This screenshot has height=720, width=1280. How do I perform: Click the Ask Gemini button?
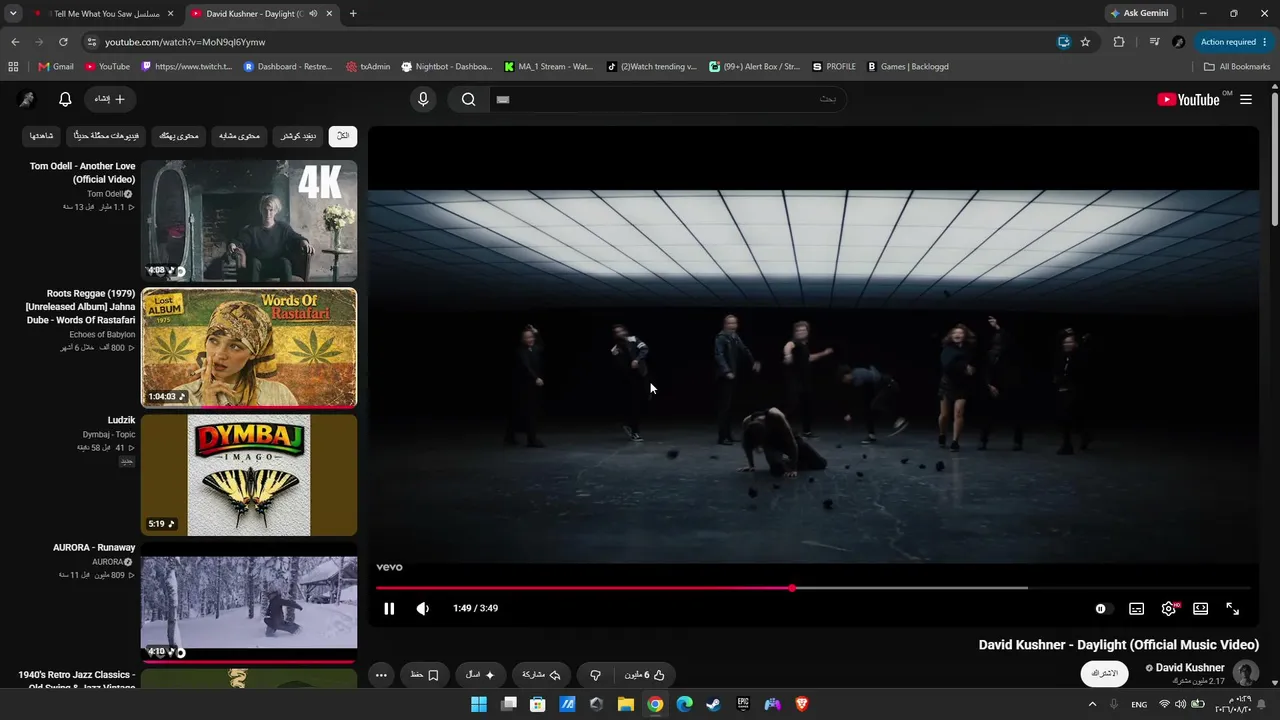coord(1139,14)
